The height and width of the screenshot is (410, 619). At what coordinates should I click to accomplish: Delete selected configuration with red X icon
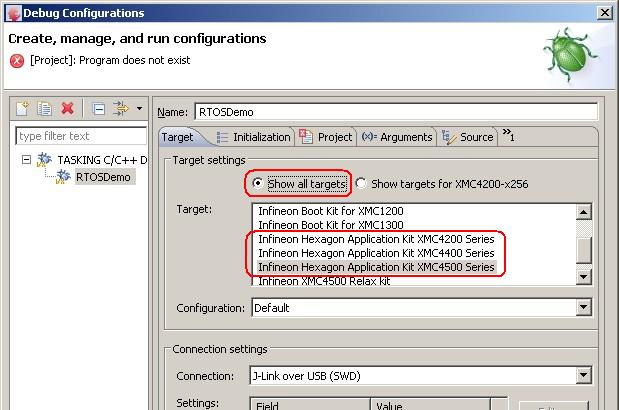(x=68, y=108)
